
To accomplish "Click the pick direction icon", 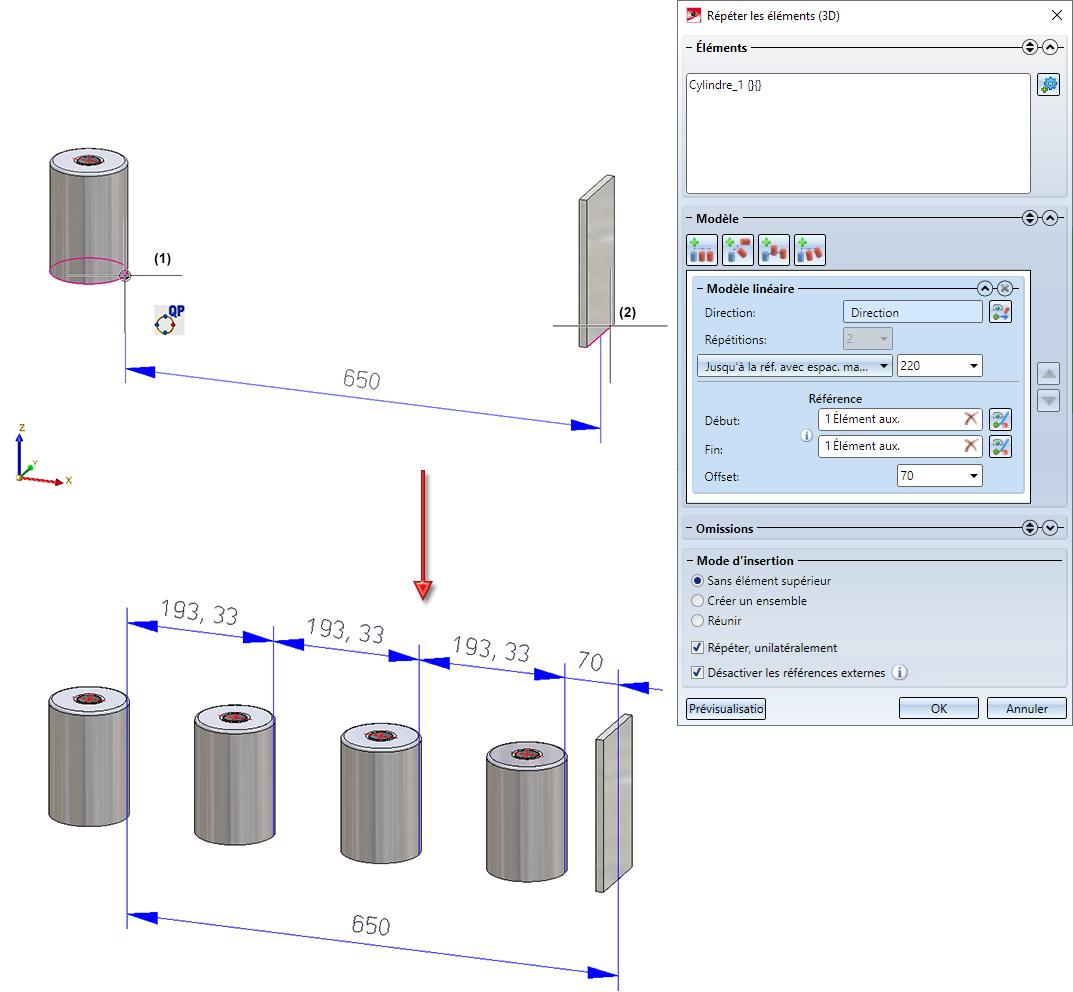I will [x=1000, y=313].
